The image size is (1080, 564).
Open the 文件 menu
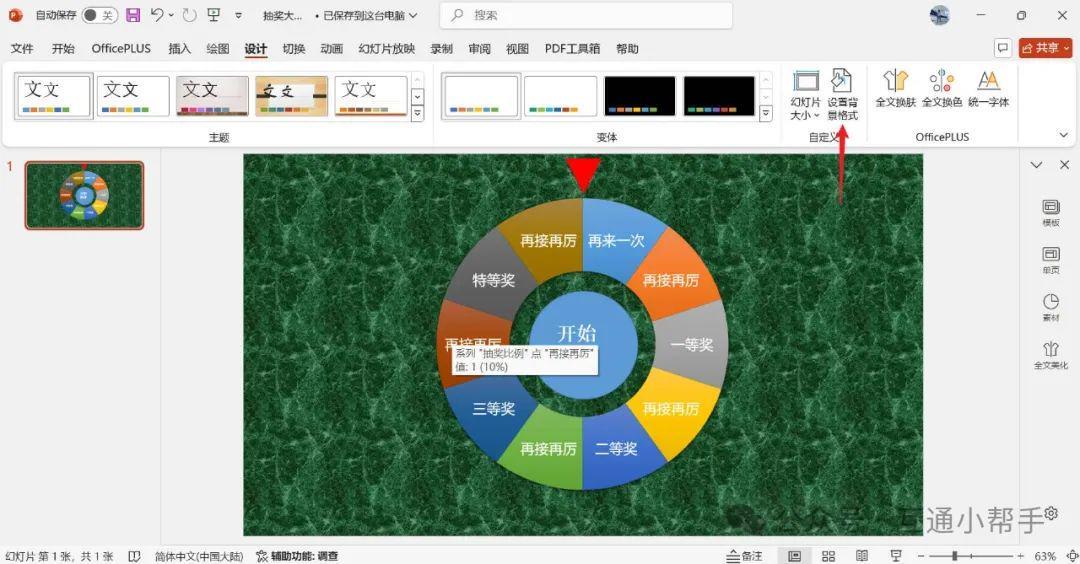click(x=22, y=48)
